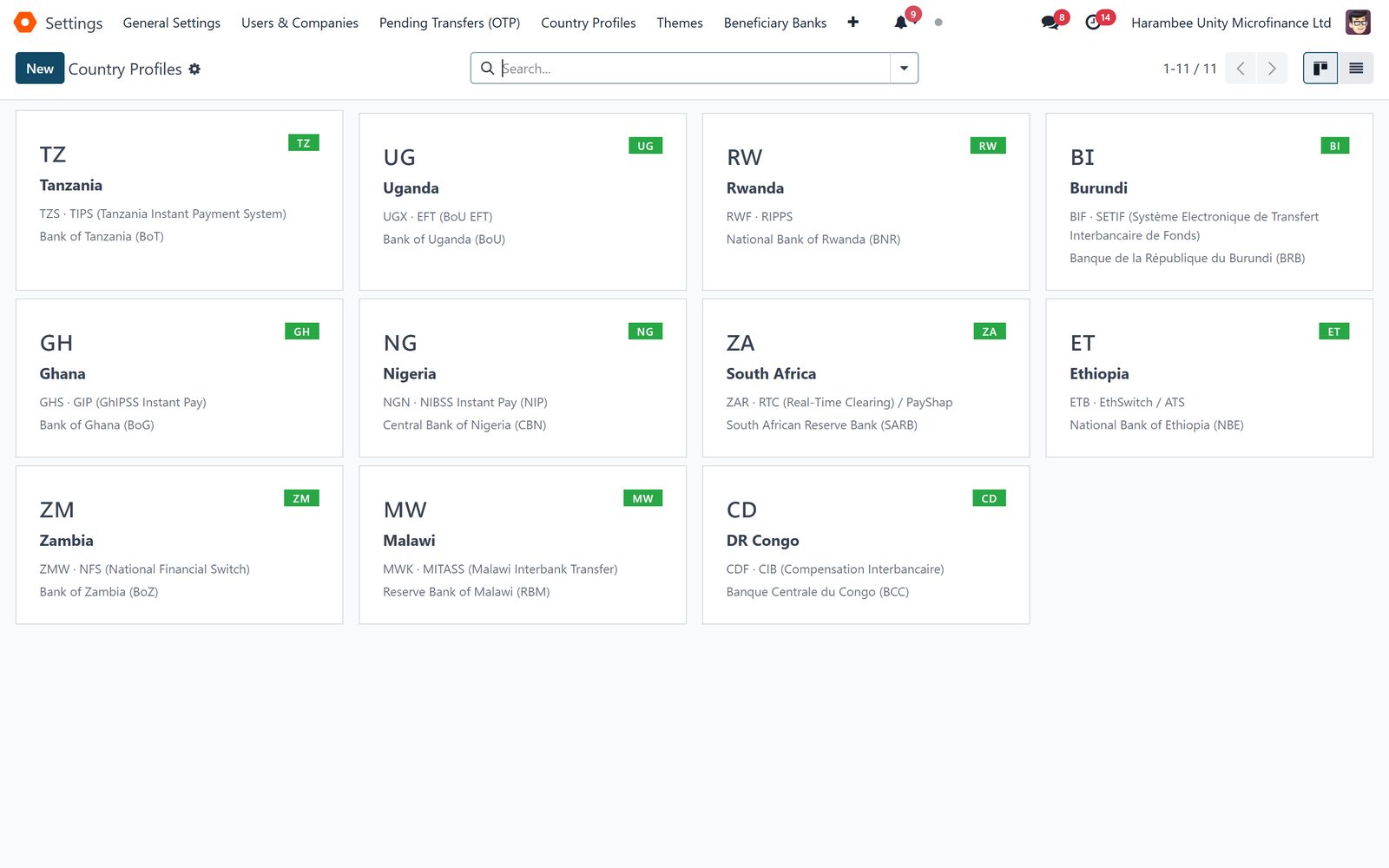Open the chat conversations icon
The image size is (1389, 868).
(x=1050, y=23)
